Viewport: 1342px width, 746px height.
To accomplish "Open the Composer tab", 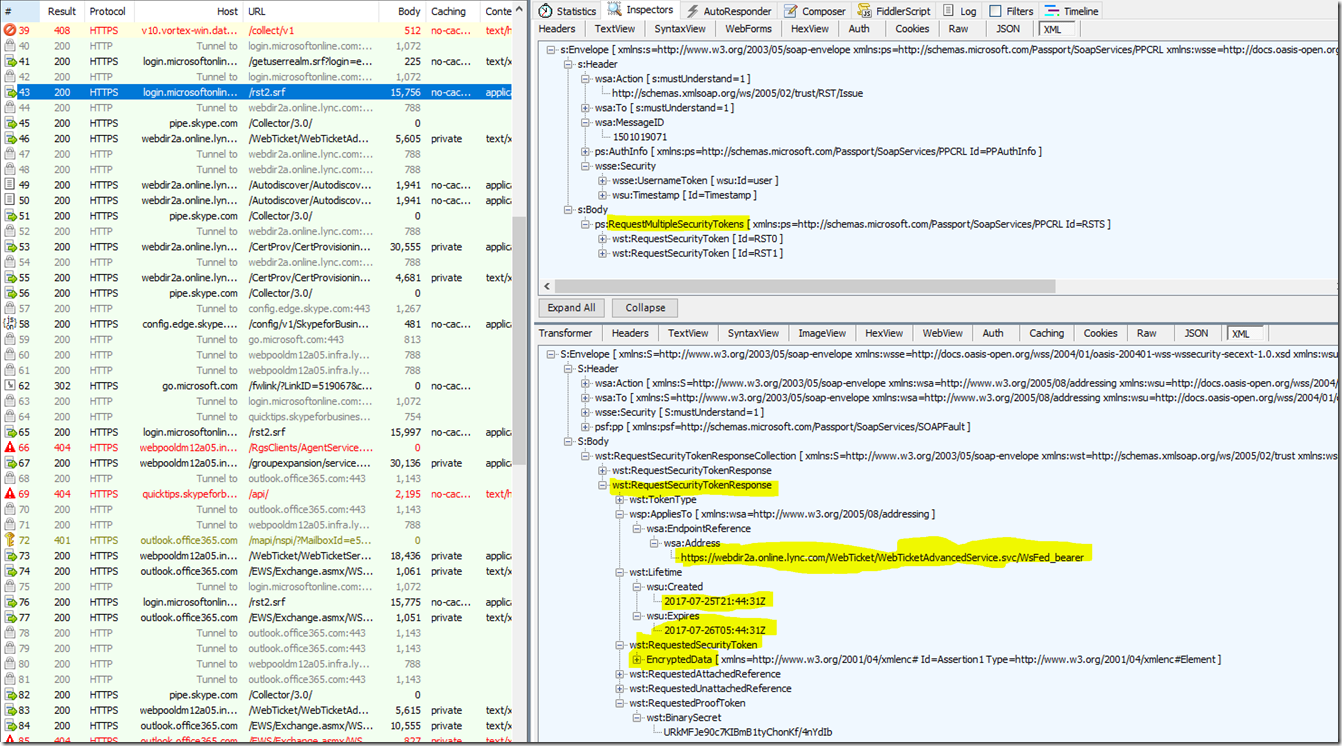I will click(x=815, y=11).
